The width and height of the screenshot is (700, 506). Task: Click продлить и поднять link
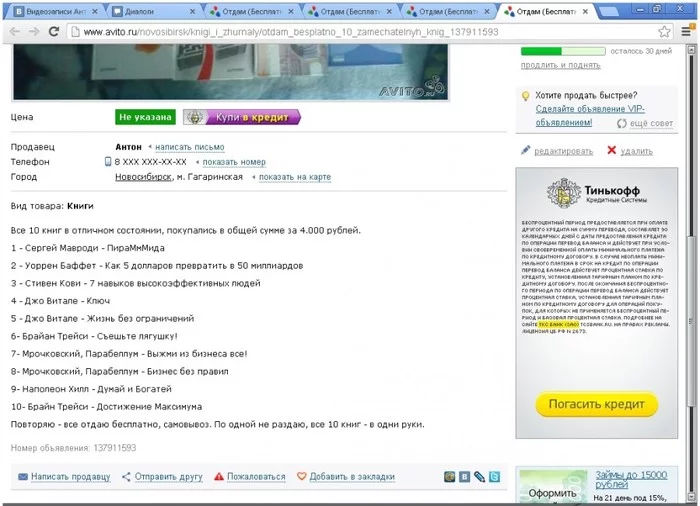560,65
